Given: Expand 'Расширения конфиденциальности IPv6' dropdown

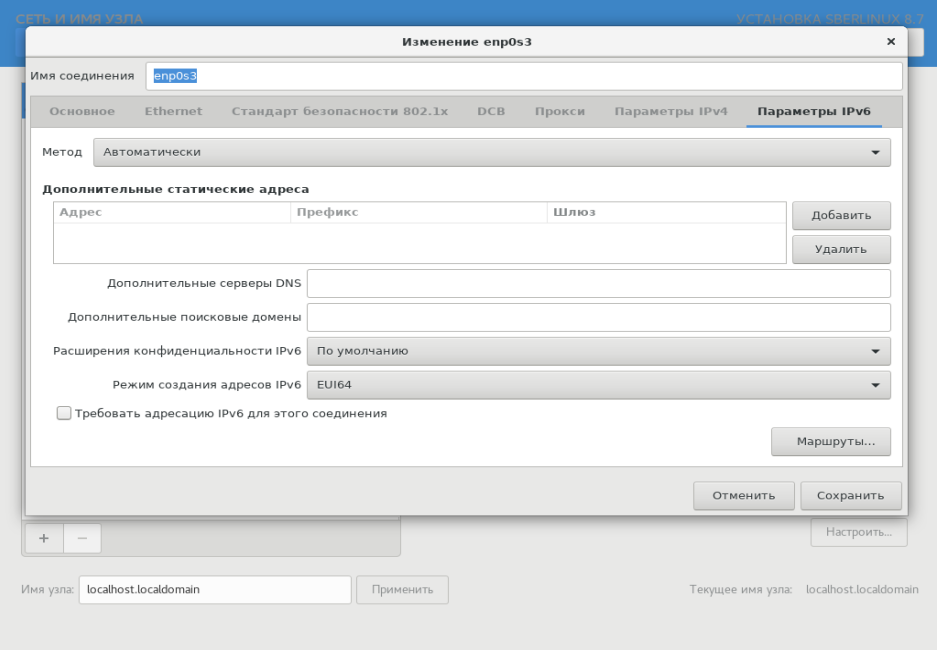Looking at the screenshot, I should 598,351.
